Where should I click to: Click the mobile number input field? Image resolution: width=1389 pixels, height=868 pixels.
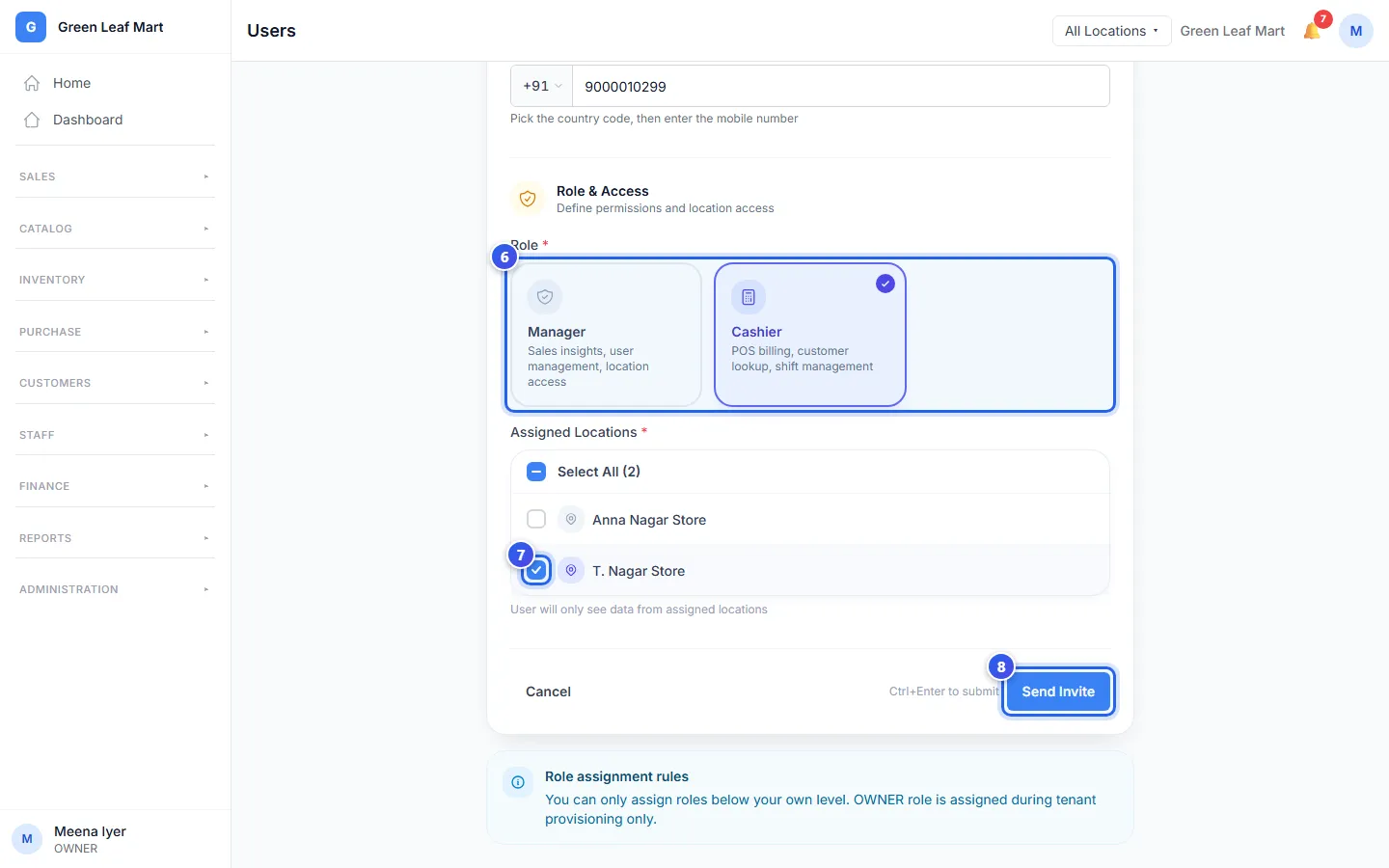click(841, 86)
